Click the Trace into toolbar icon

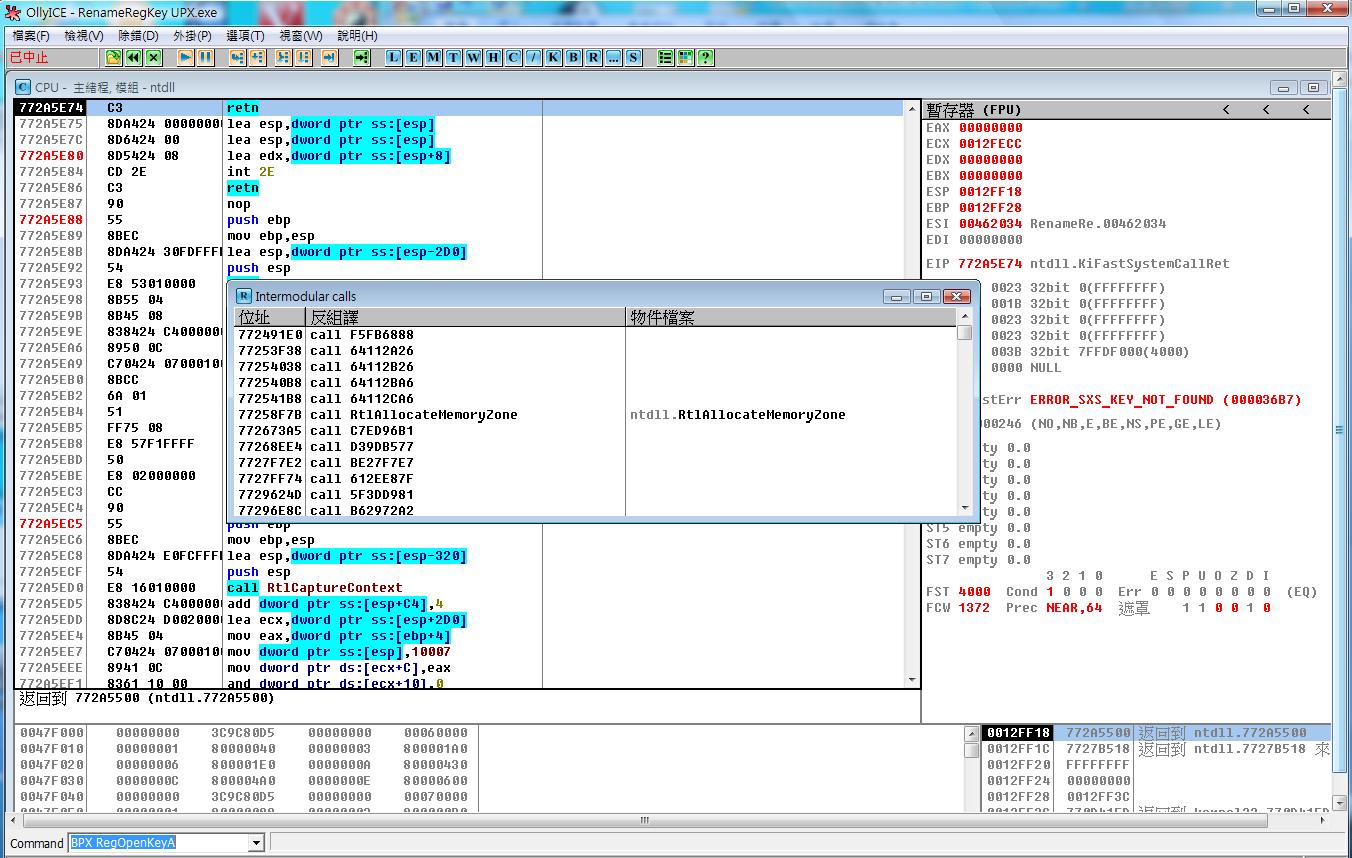[283, 58]
